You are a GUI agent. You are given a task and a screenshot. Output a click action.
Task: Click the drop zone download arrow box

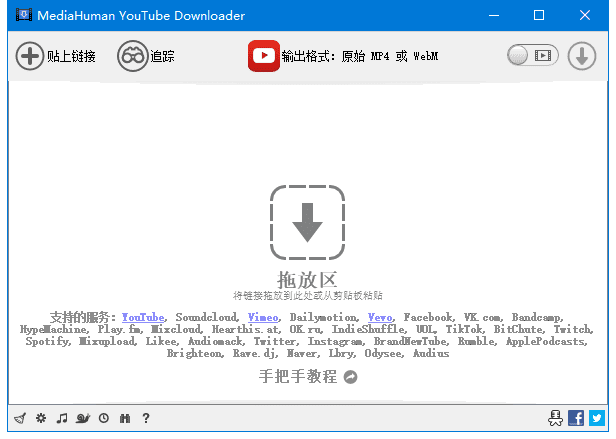click(307, 222)
